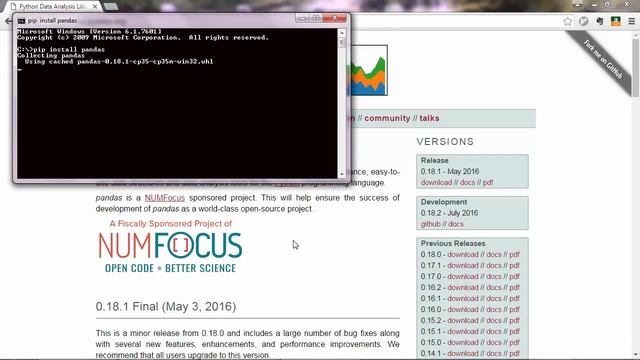Click the page scrollbar down arrow
The image size is (640, 360).
point(636,355)
